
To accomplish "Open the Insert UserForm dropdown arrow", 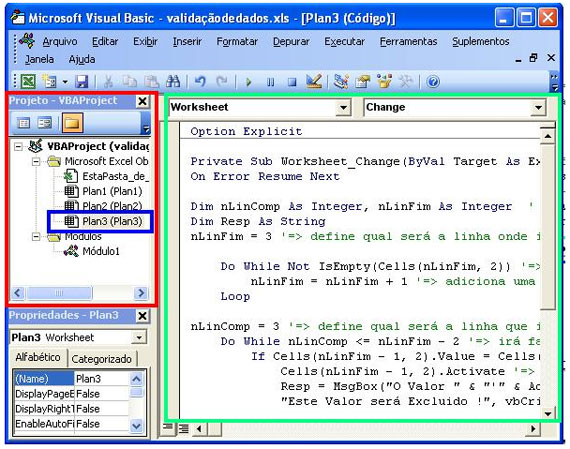I will coord(65,82).
